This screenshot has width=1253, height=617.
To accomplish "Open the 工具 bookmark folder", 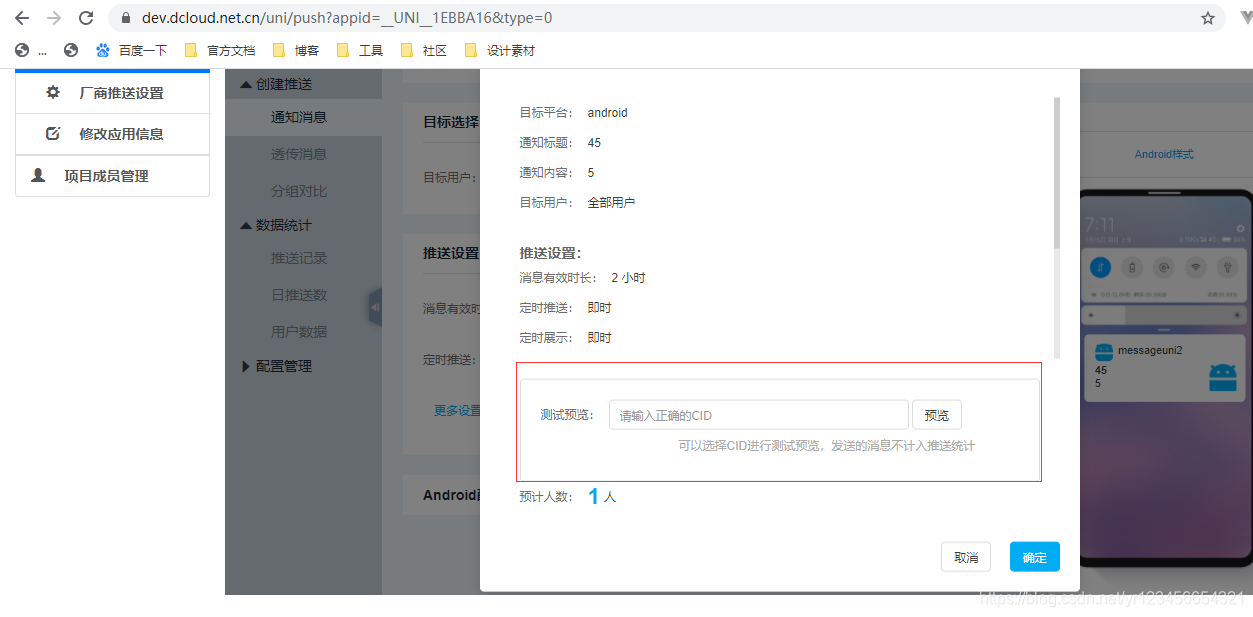I will click(360, 50).
